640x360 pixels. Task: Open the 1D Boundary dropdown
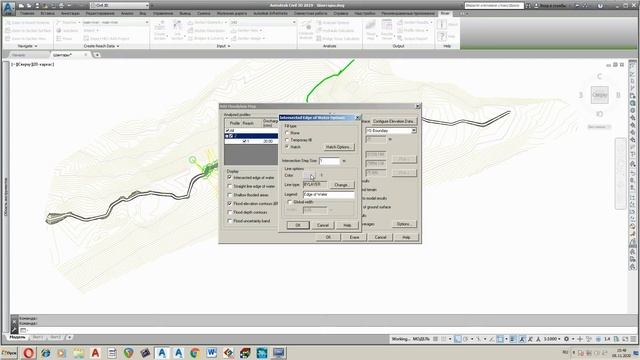click(x=413, y=131)
